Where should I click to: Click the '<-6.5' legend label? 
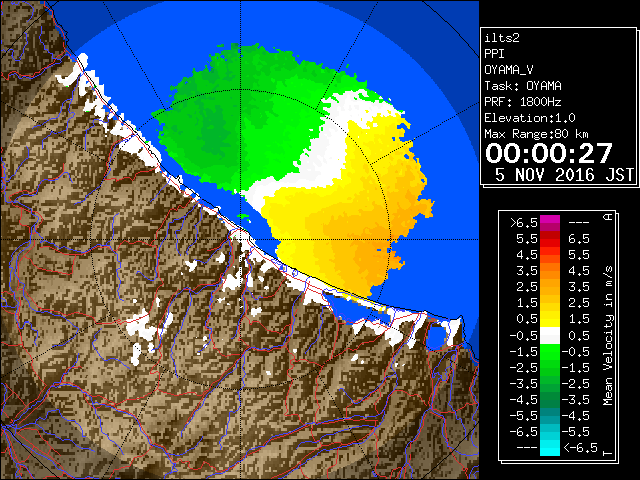coord(580,448)
